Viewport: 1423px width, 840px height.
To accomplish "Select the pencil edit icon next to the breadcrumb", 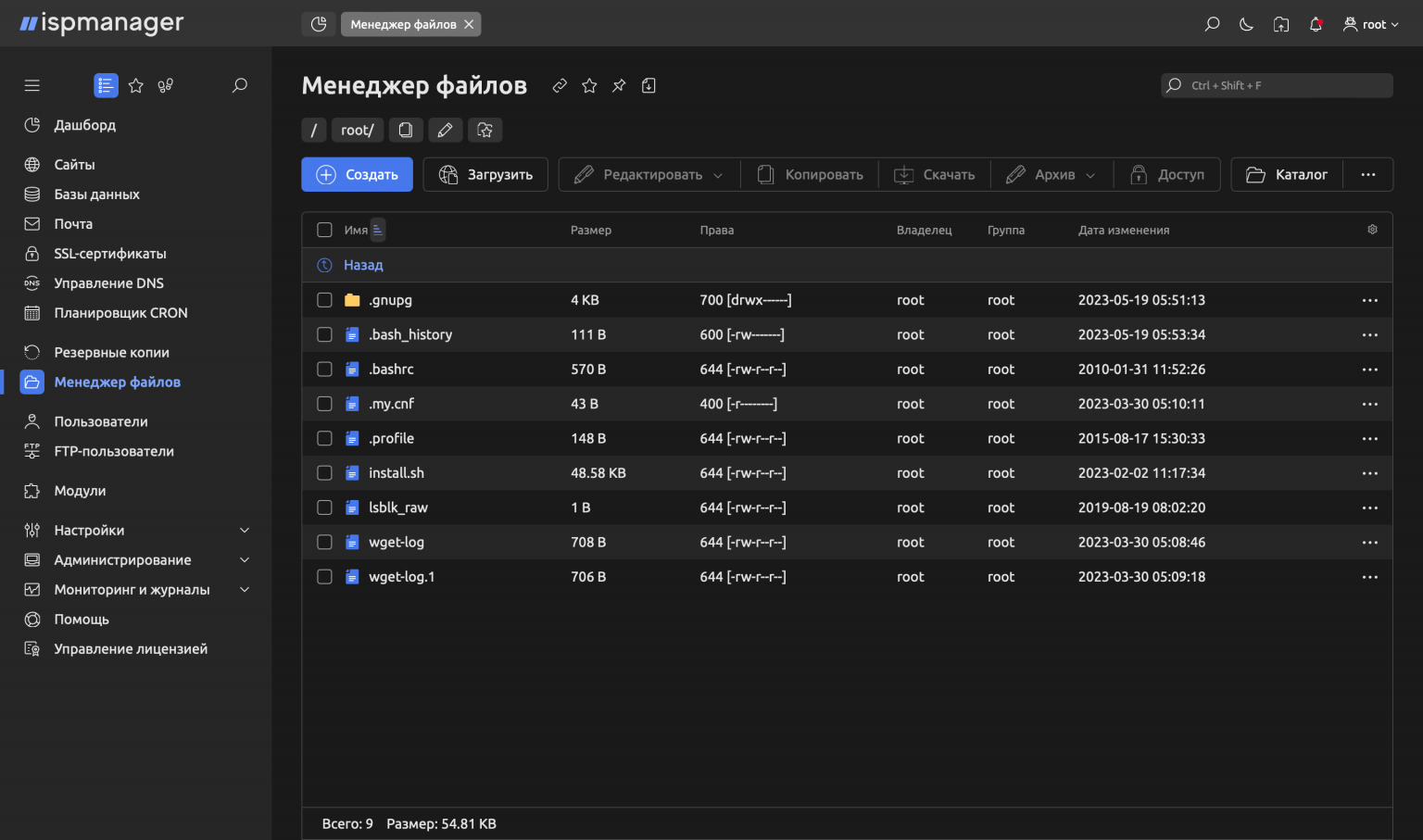I will click(x=446, y=130).
